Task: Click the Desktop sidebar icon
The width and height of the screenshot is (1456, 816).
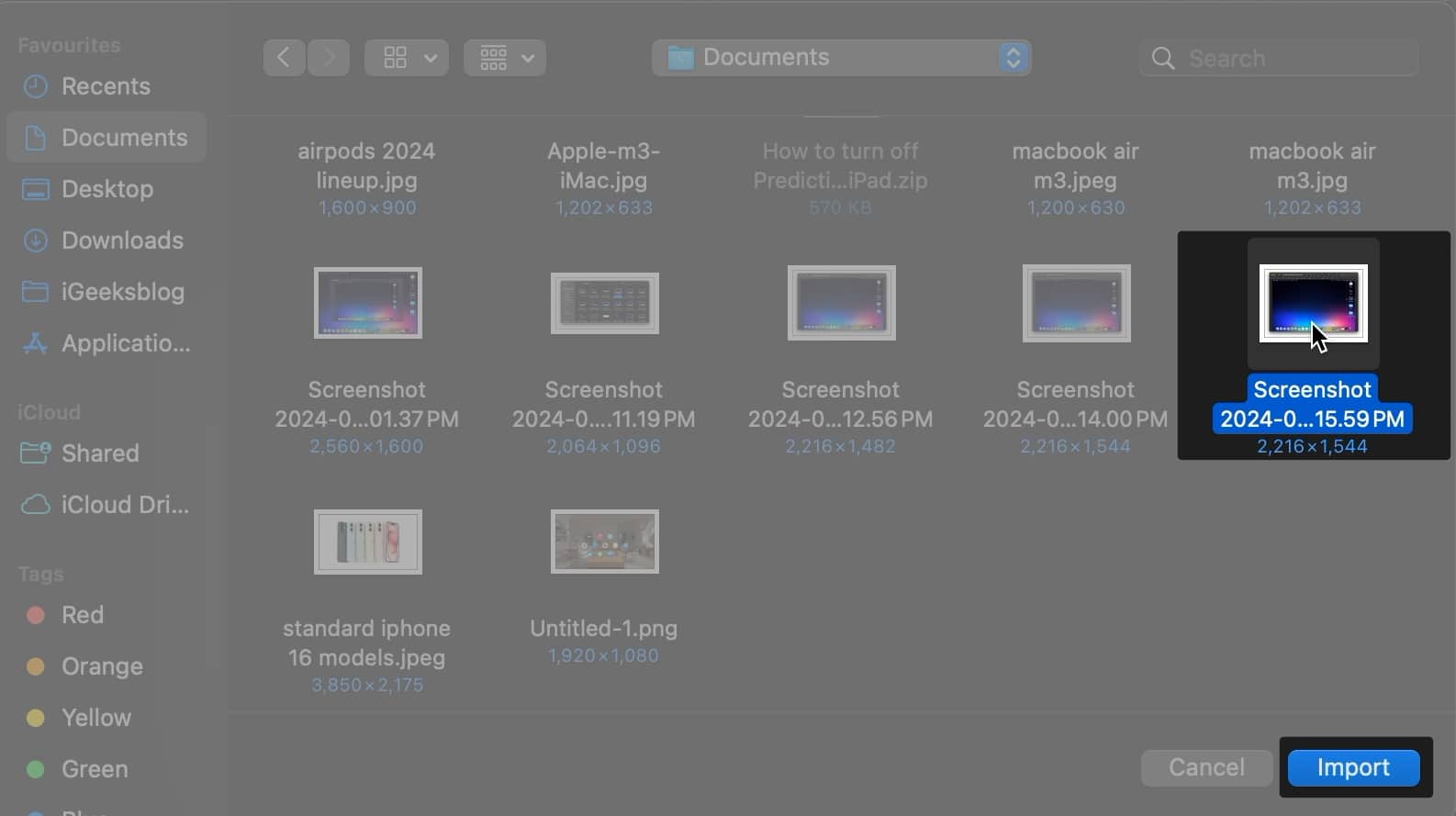Action: [35, 189]
